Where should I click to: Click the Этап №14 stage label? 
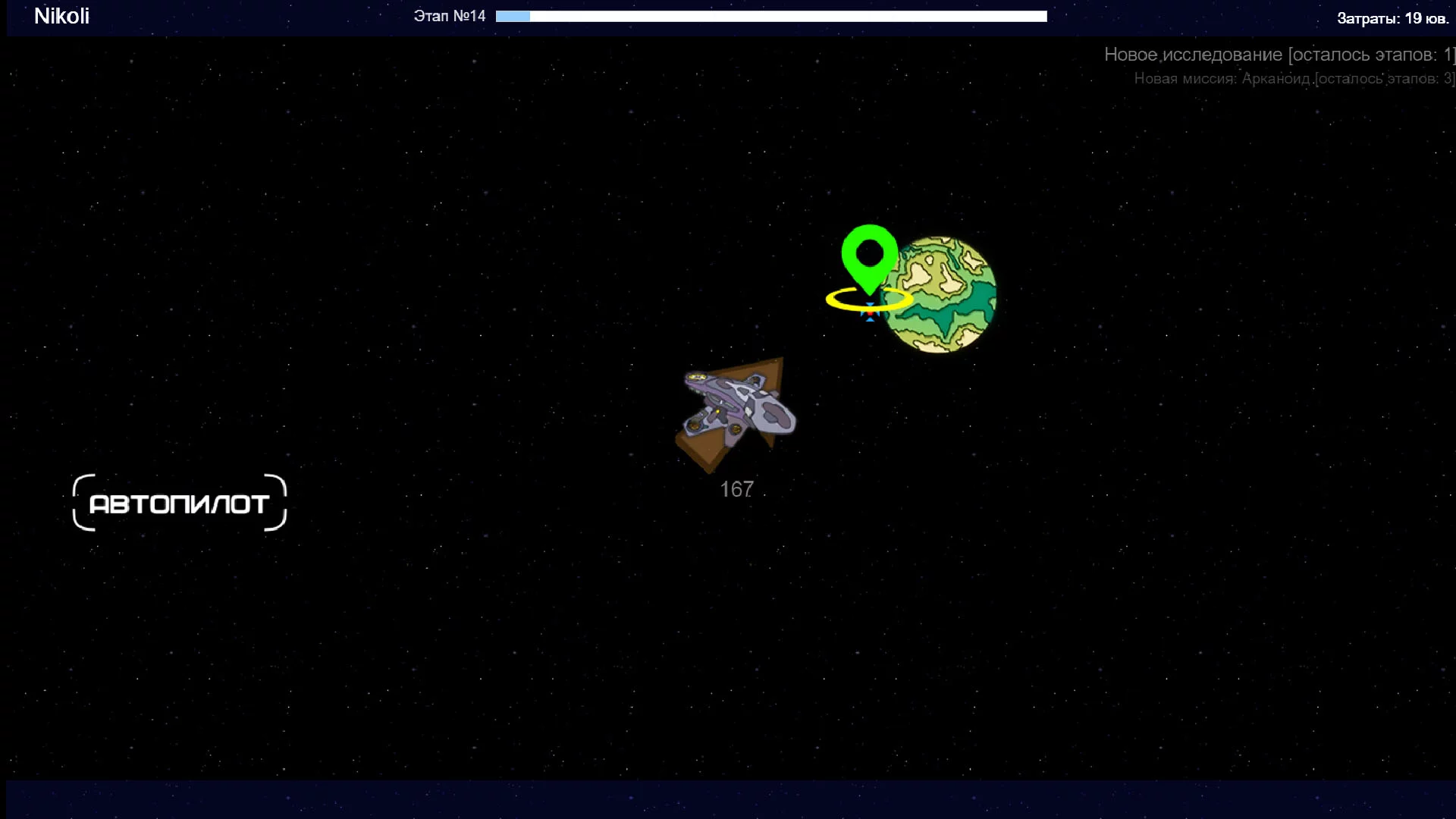(449, 16)
